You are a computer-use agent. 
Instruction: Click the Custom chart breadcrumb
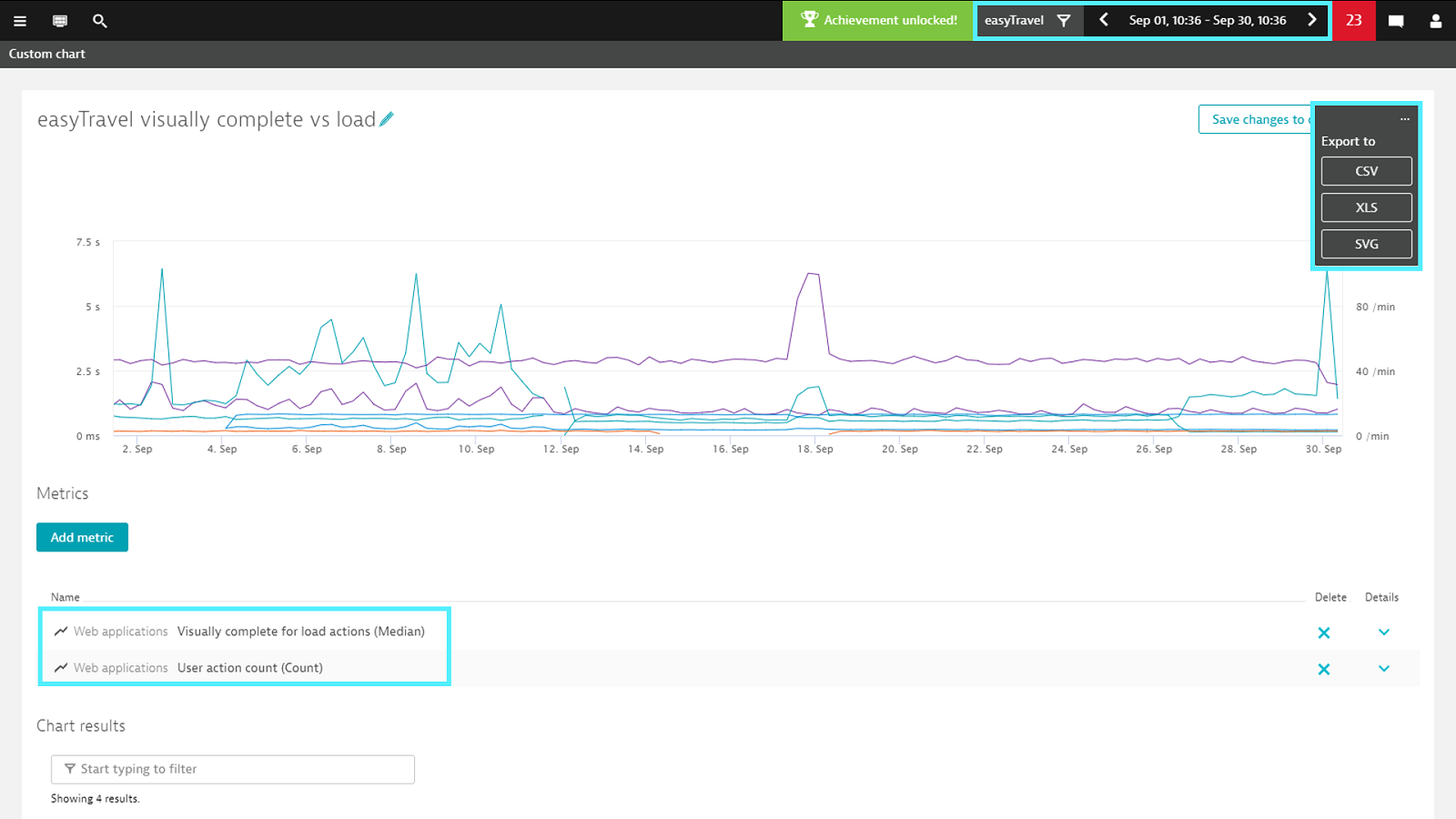[x=47, y=54]
